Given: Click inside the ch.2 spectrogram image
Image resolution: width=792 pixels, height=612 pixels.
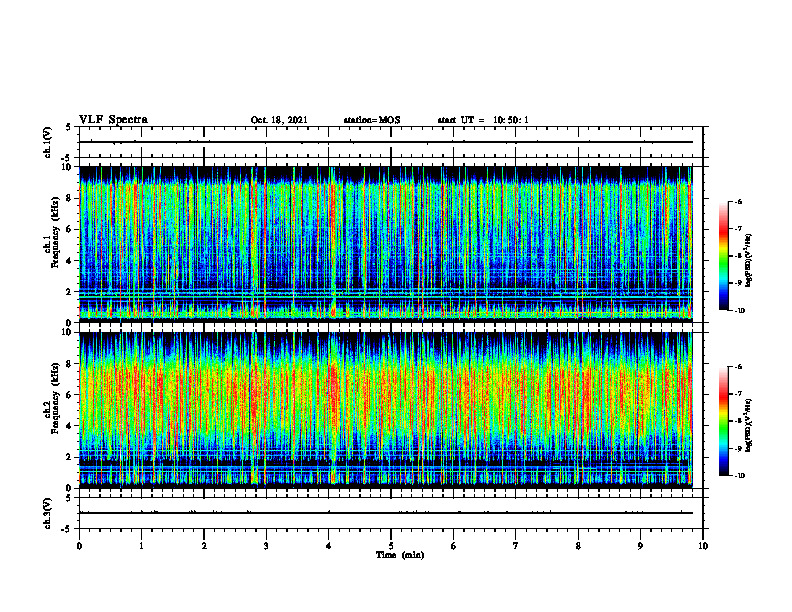Looking at the screenshot, I should (386, 410).
